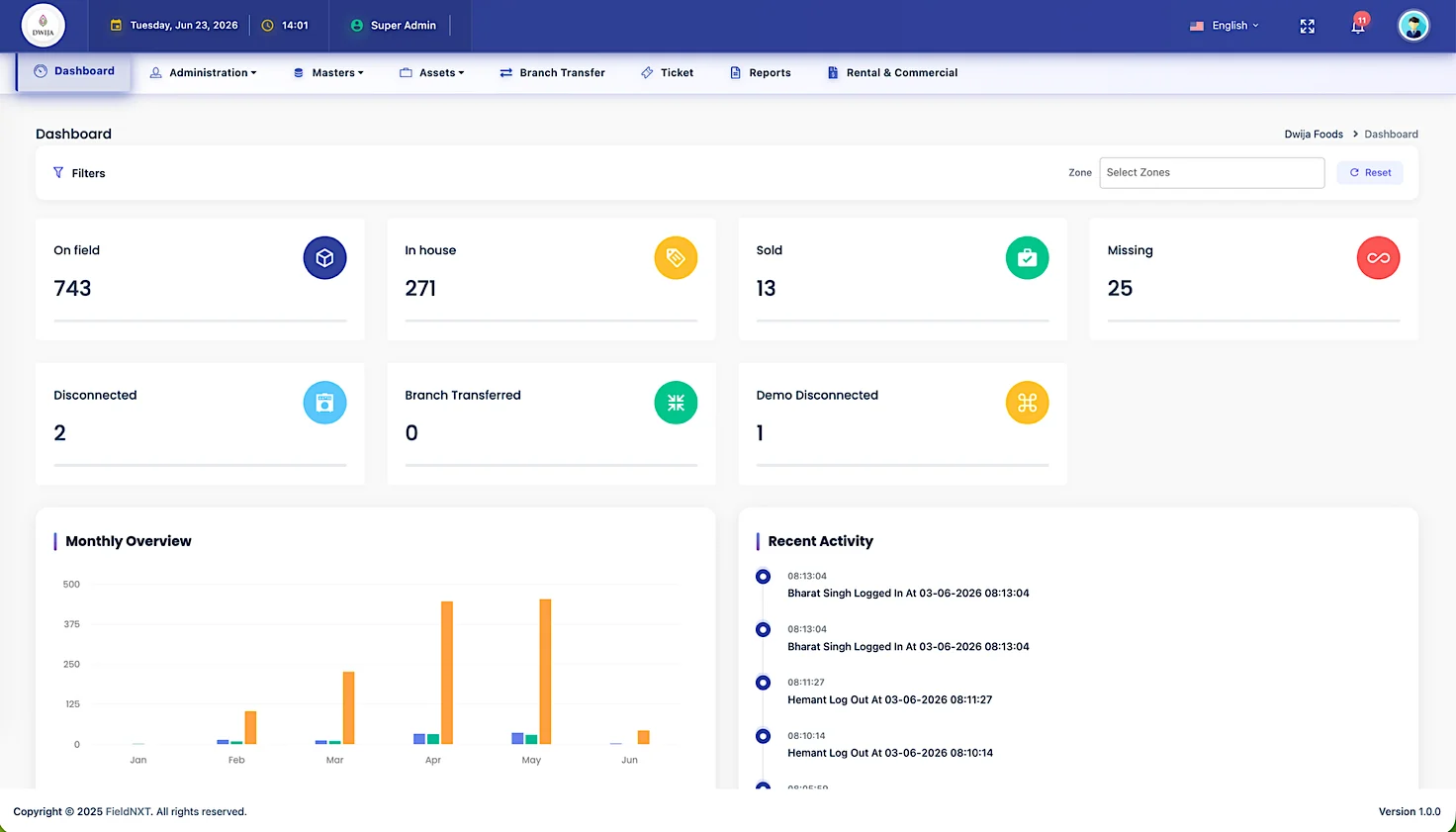1456x832 pixels.
Task: Click the In house tag icon
Action: [676, 258]
